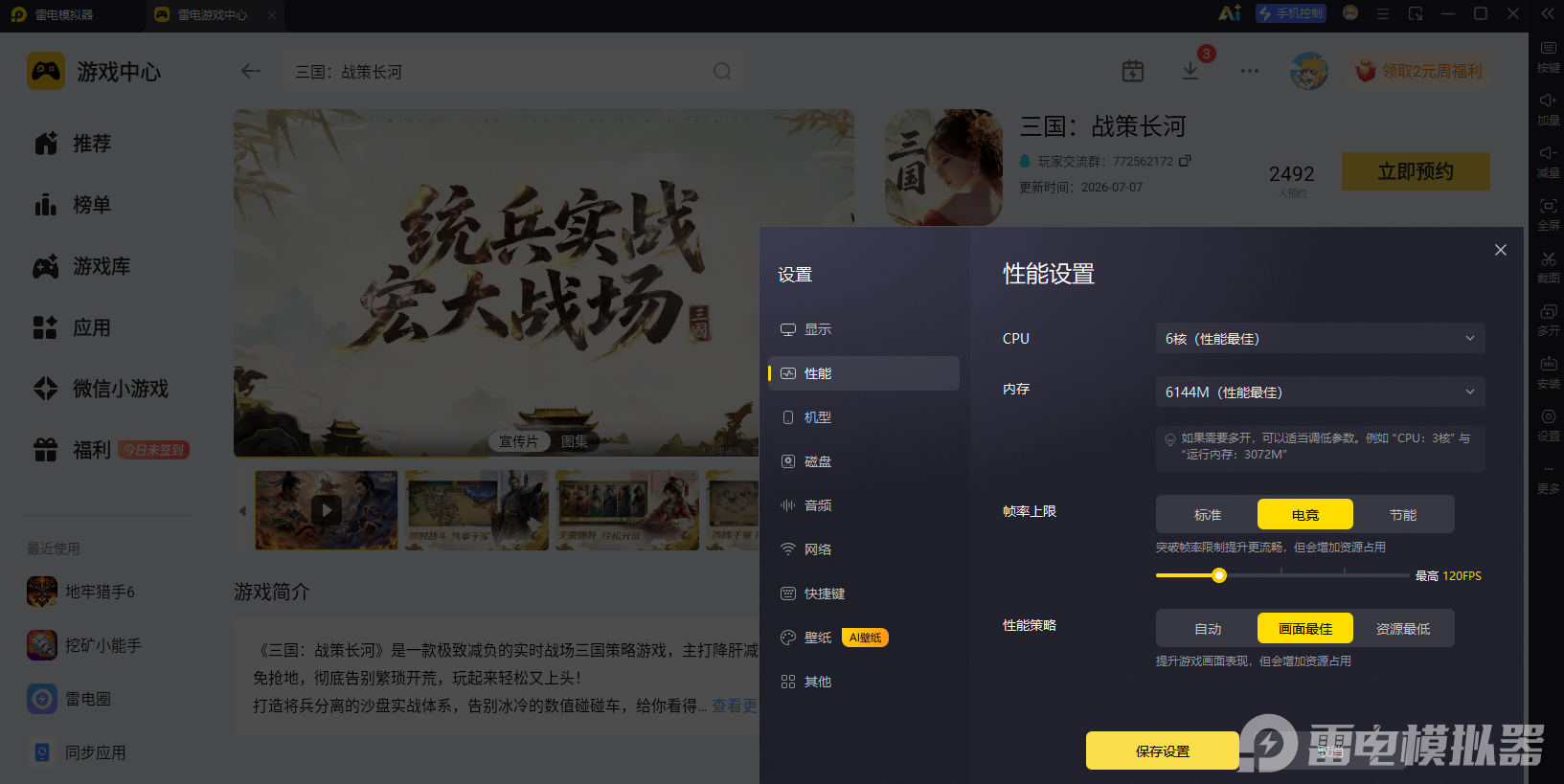
Task: Open the calendar check-in icon
Action: (1133, 71)
